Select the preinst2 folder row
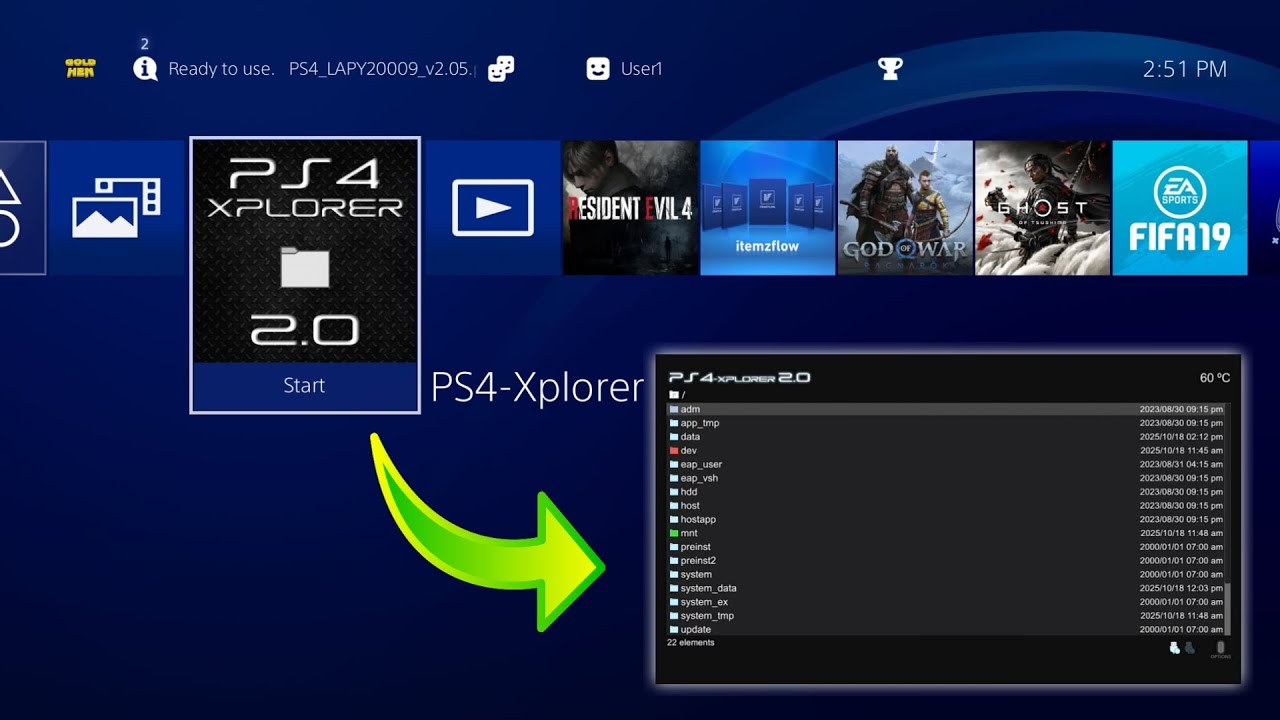This screenshot has height=720, width=1280. coord(945,561)
